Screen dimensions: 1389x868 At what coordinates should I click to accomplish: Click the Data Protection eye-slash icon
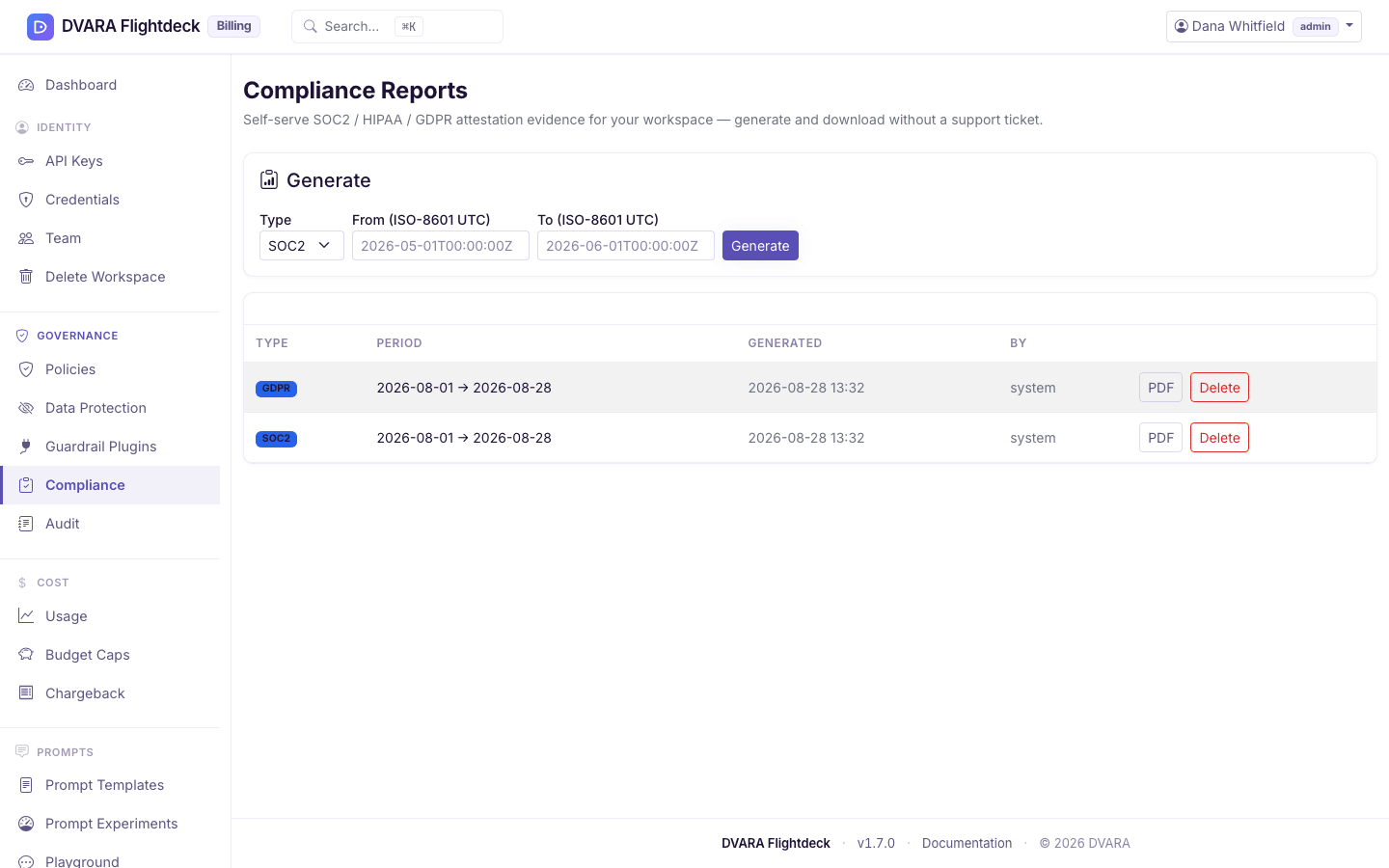click(26, 408)
